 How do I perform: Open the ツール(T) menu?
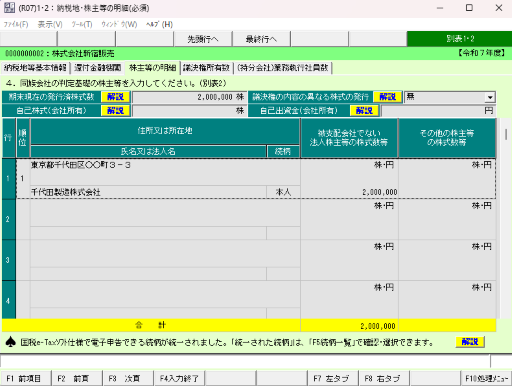point(82,24)
